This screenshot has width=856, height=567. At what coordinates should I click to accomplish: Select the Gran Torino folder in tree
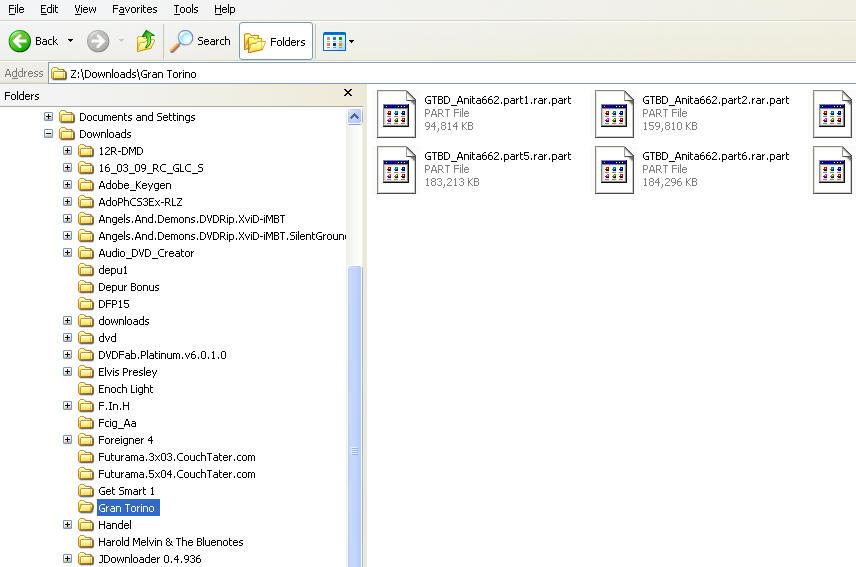click(126, 508)
